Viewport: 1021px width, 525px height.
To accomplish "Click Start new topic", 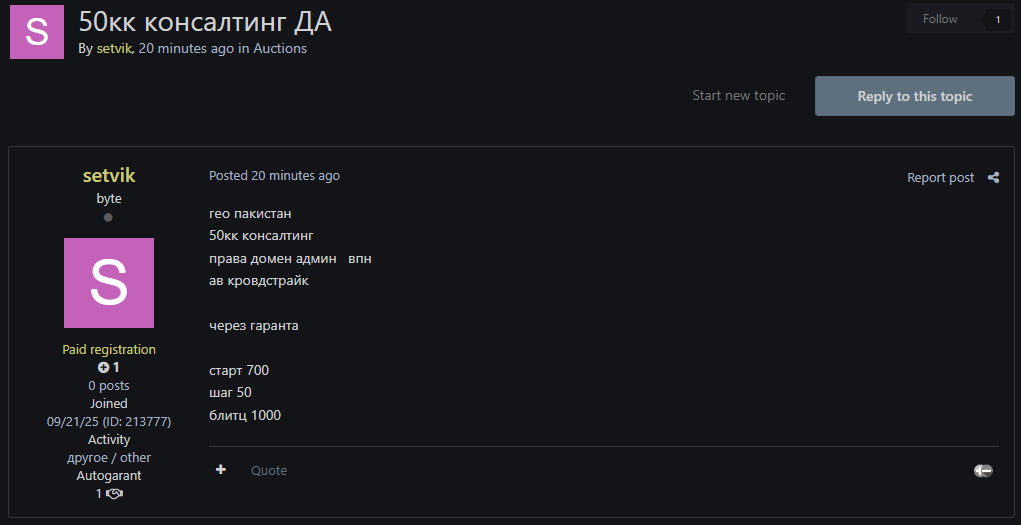I will tap(738, 96).
